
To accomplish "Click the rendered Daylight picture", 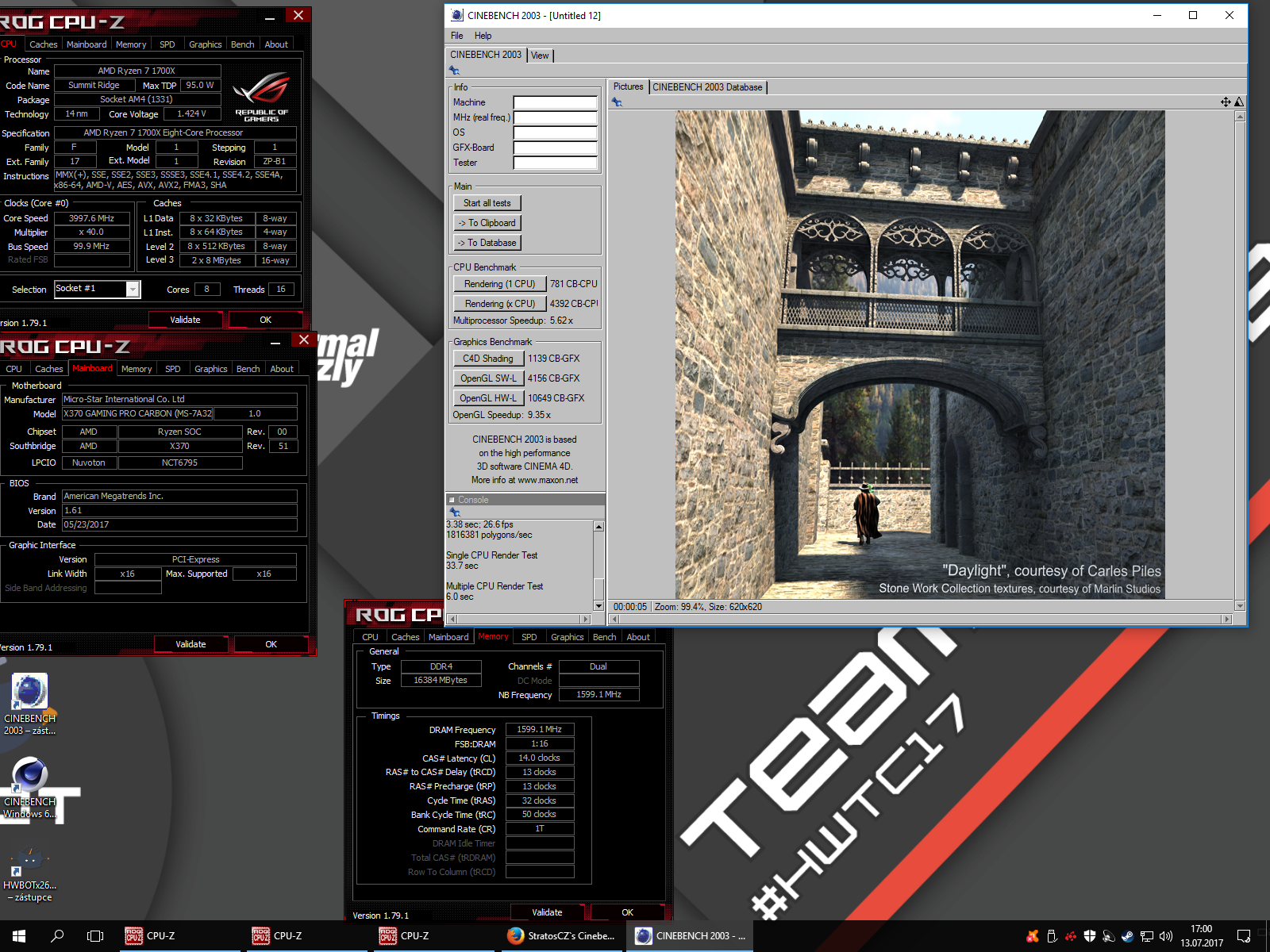I will tap(920, 355).
